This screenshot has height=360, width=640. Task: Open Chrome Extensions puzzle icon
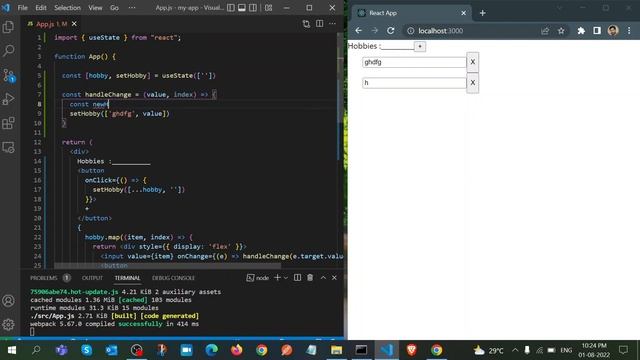click(x=581, y=31)
